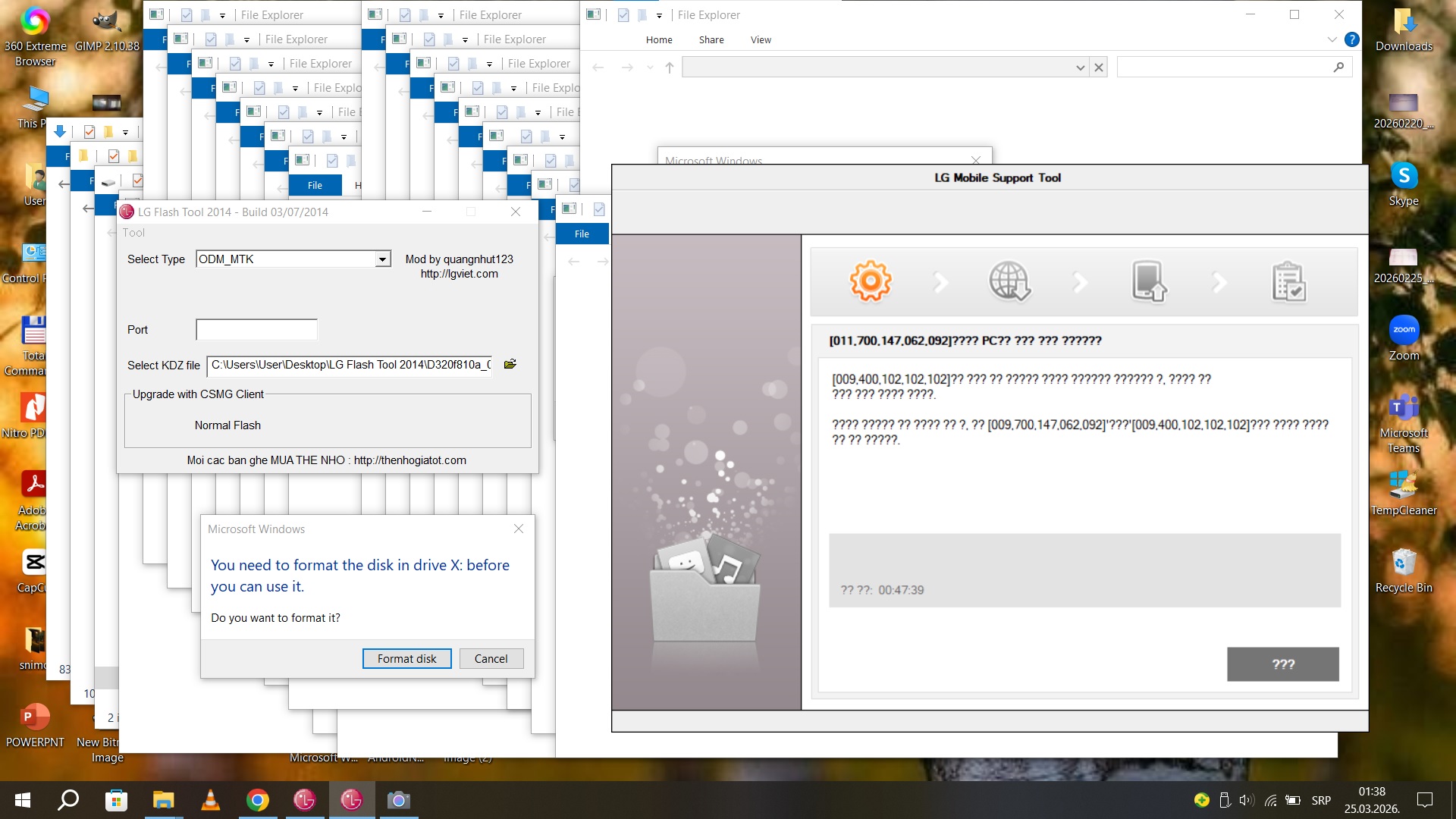Click into the Port input field

(x=256, y=330)
